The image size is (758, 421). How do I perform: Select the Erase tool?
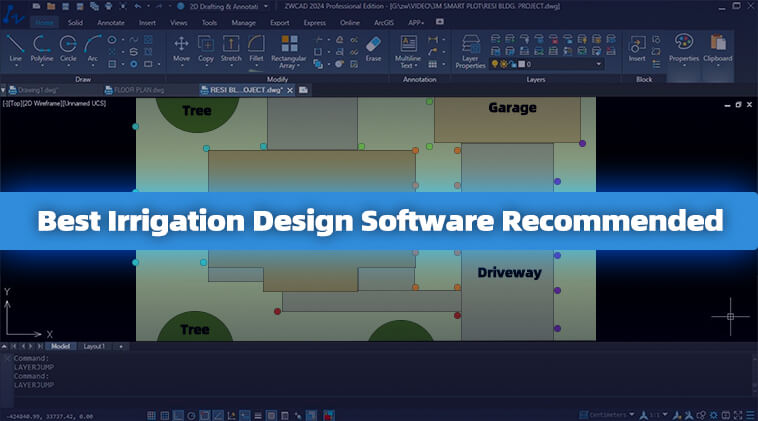tap(373, 48)
